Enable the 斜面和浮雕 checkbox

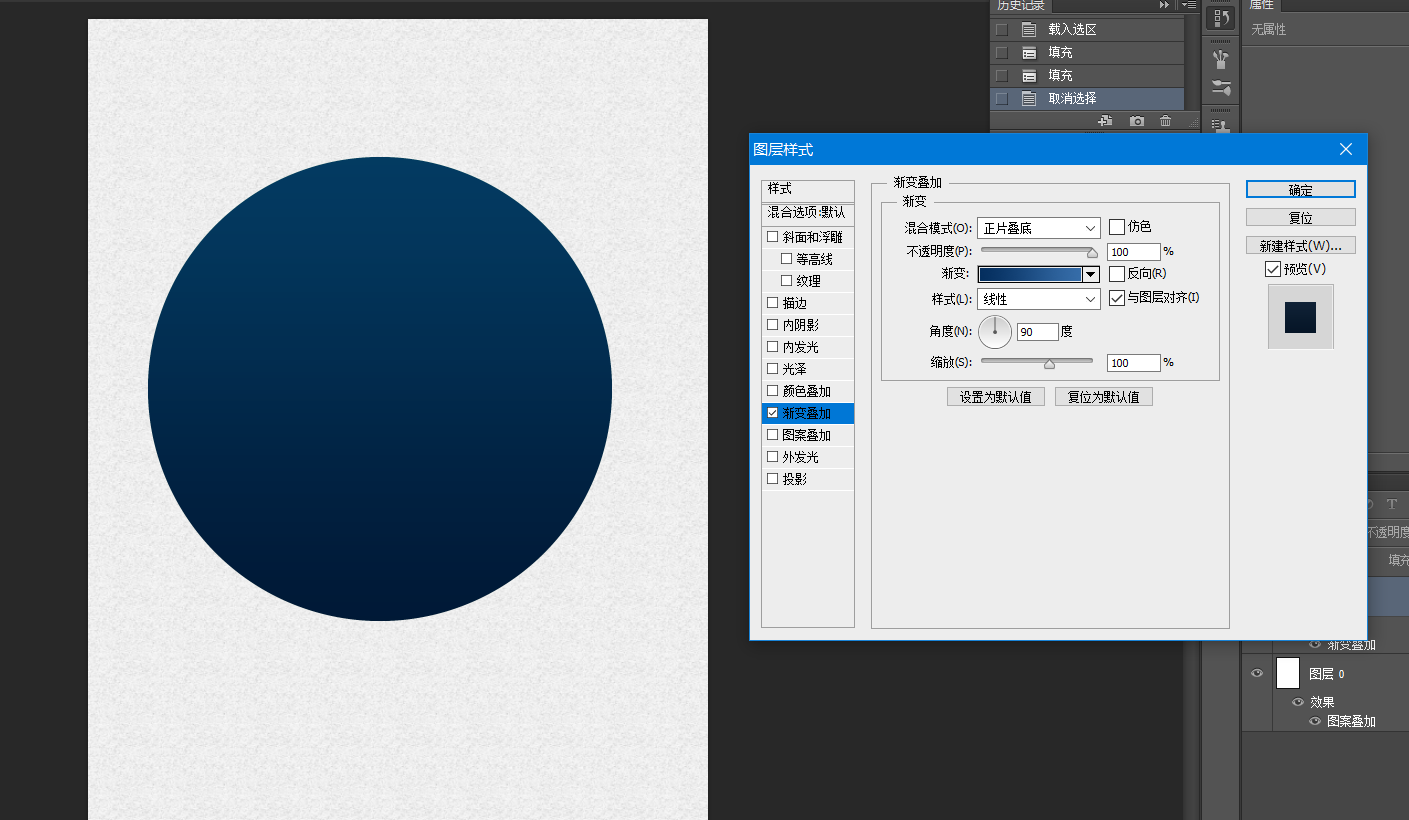click(x=772, y=237)
